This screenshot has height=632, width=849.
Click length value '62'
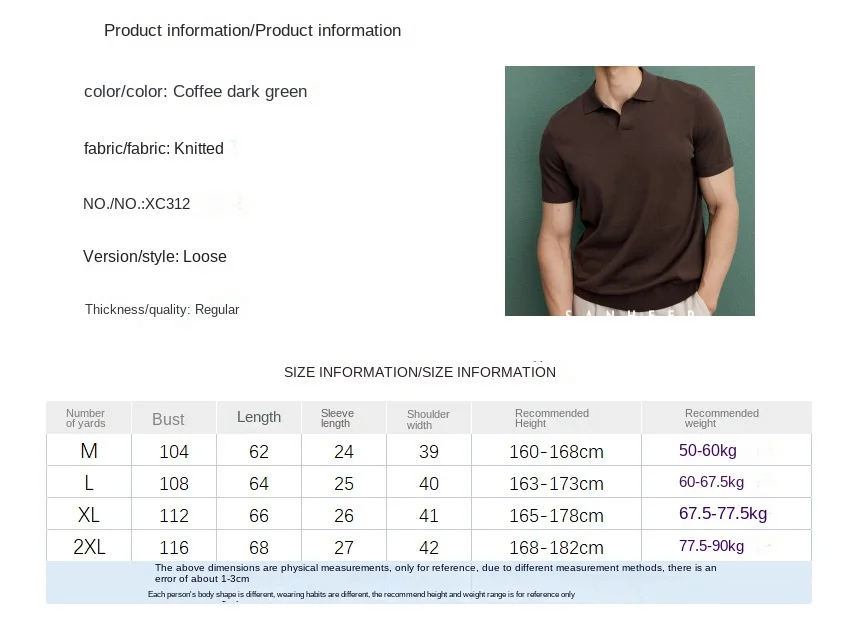tap(259, 452)
